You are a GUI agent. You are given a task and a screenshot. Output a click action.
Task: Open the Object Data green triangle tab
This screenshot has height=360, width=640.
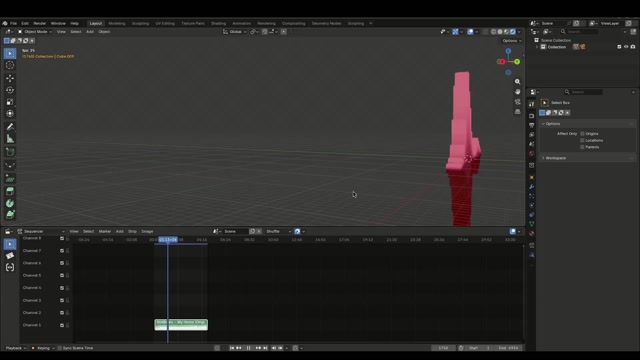pyautogui.click(x=531, y=224)
